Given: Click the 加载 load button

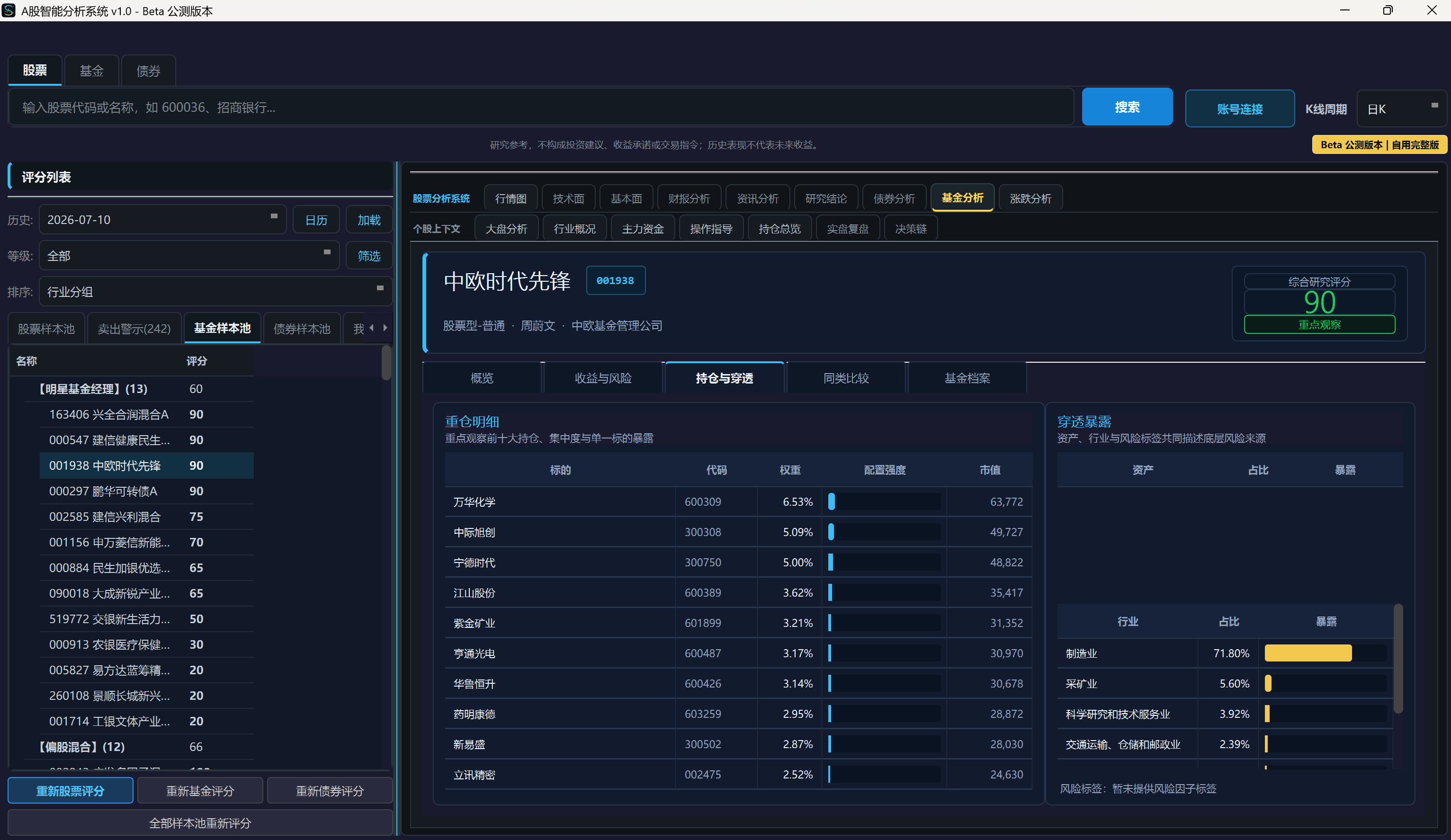Looking at the screenshot, I should point(369,219).
